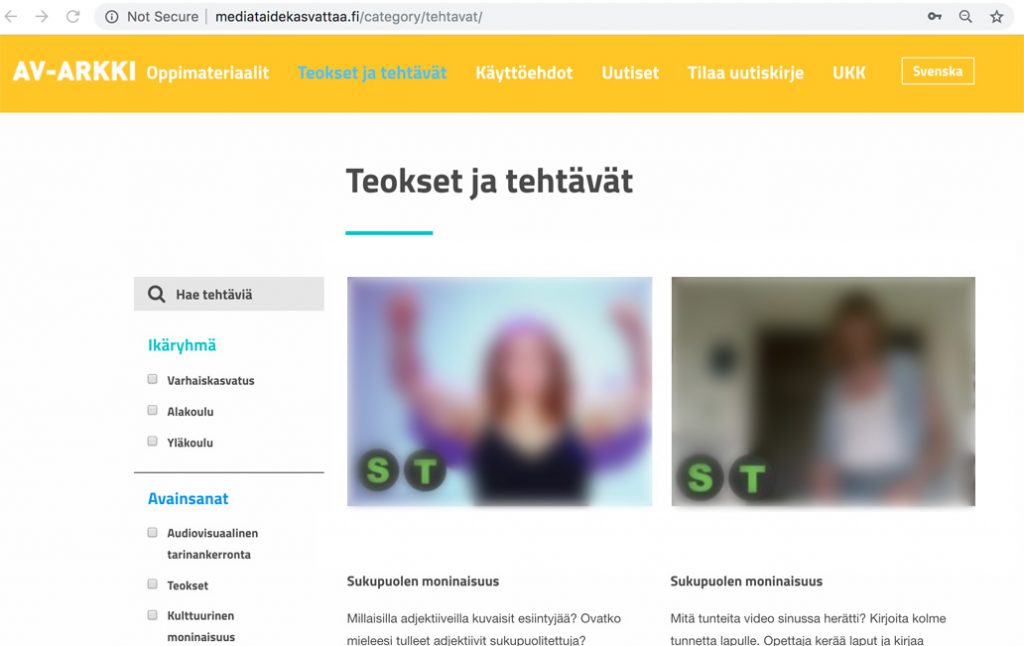Check the Yläkoulu age group filter
Screen dimensions: 1024x646
(x=152, y=442)
